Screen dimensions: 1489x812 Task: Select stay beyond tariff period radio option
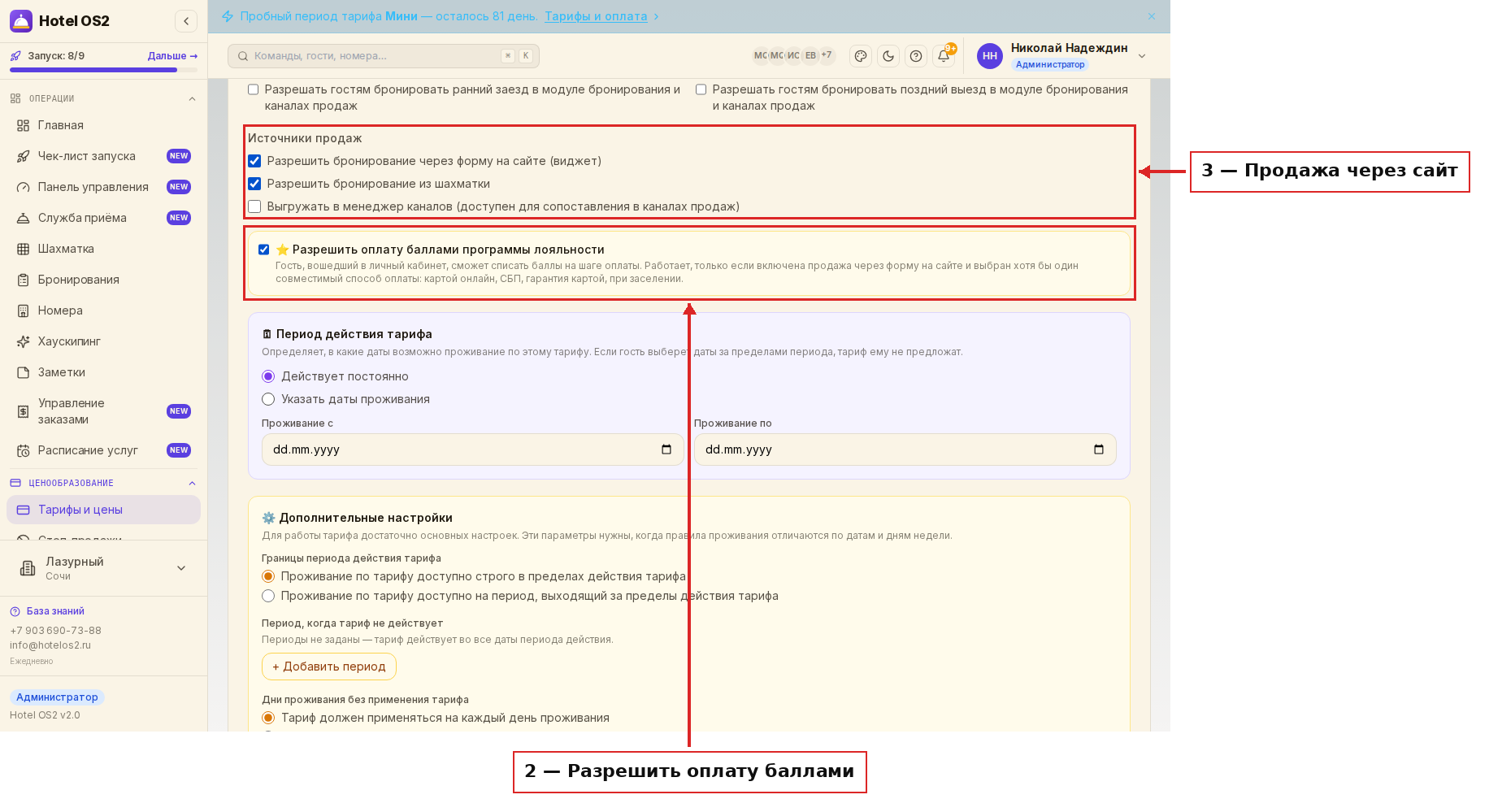coord(268,596)
